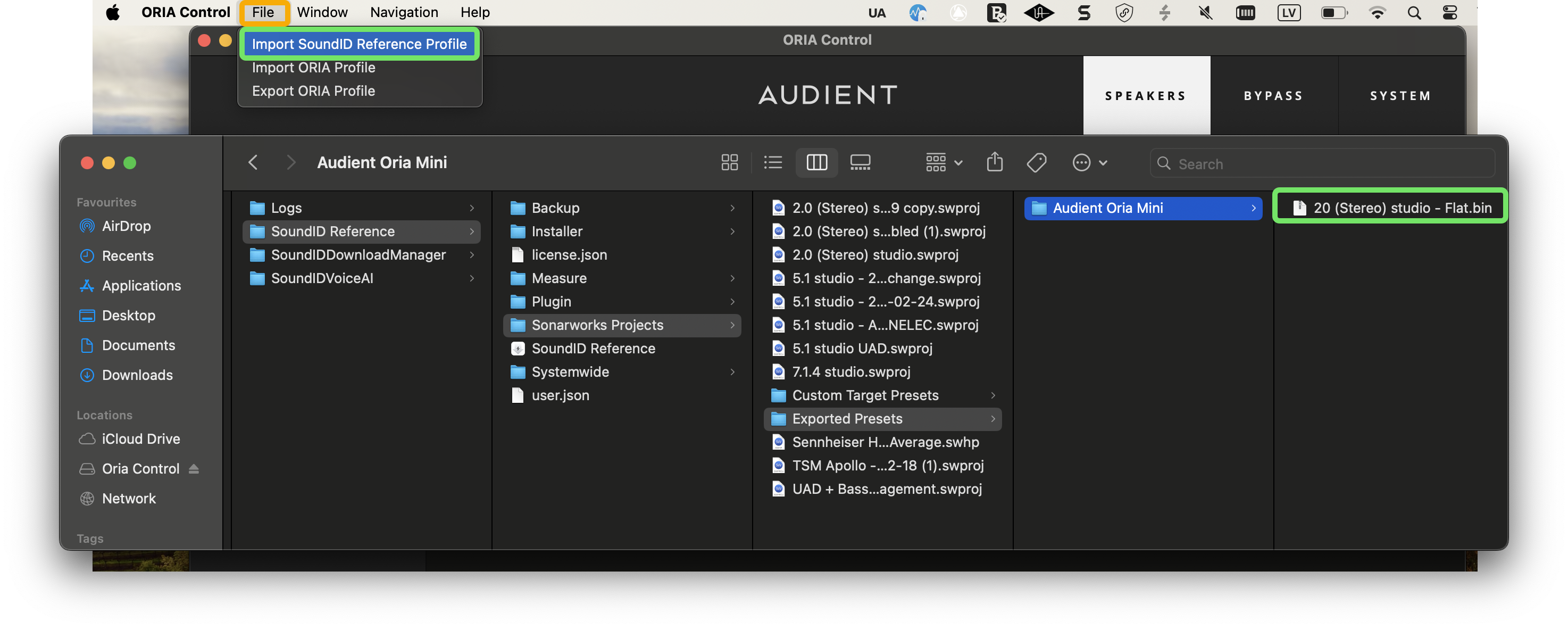Select column view toggle in Finder
The image size is (1568, 629).
pos(816,163)
